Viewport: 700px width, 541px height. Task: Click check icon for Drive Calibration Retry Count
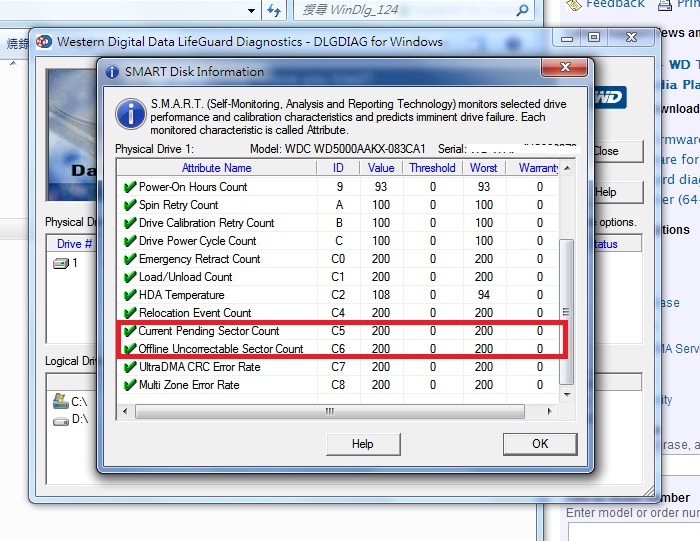tap(129, 223)
